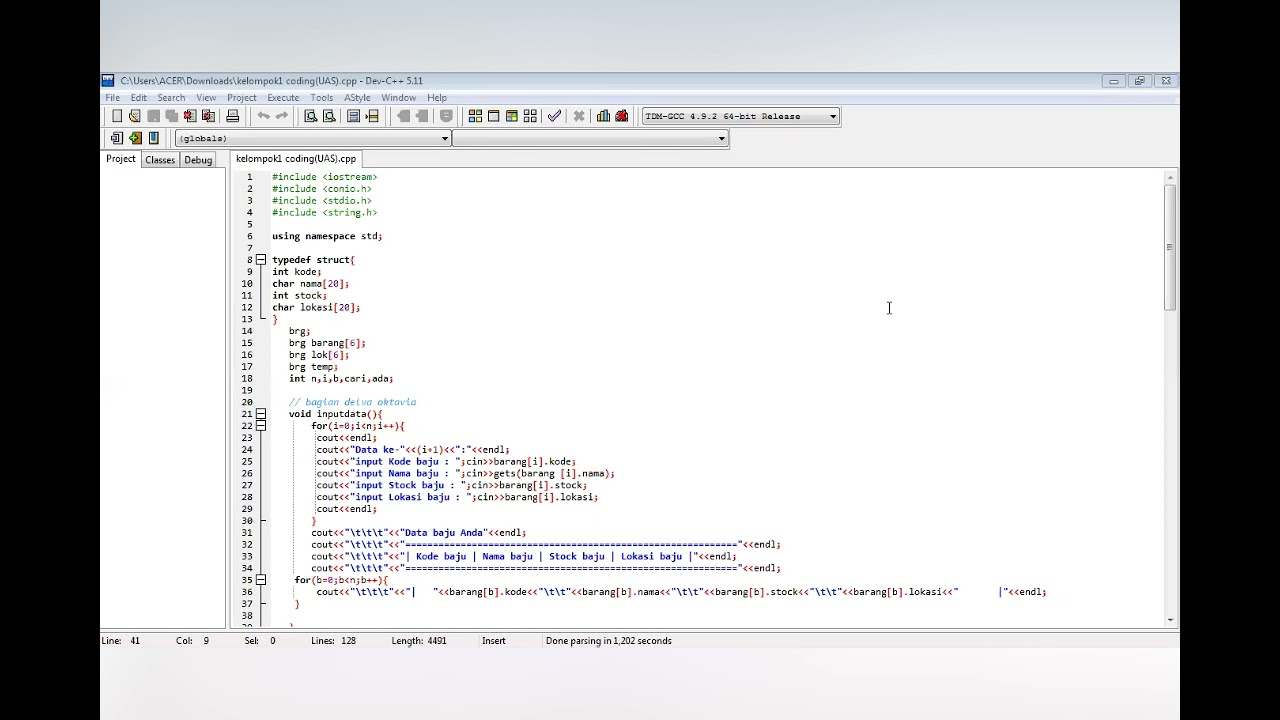The image size is (1280, 720).
Task: Close the current file using toolbar icon
Action: pos(190,116)
